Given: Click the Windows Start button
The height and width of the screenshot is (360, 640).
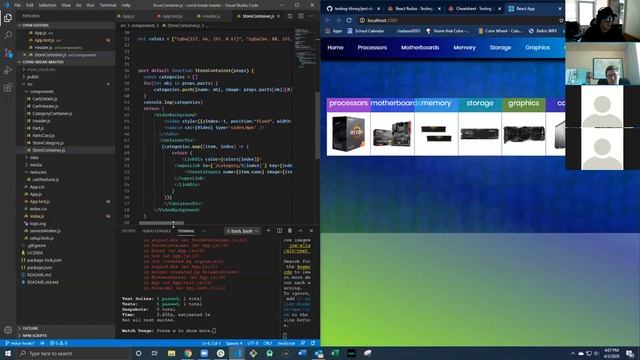Looking at the screenshot, I should (8, 353).
